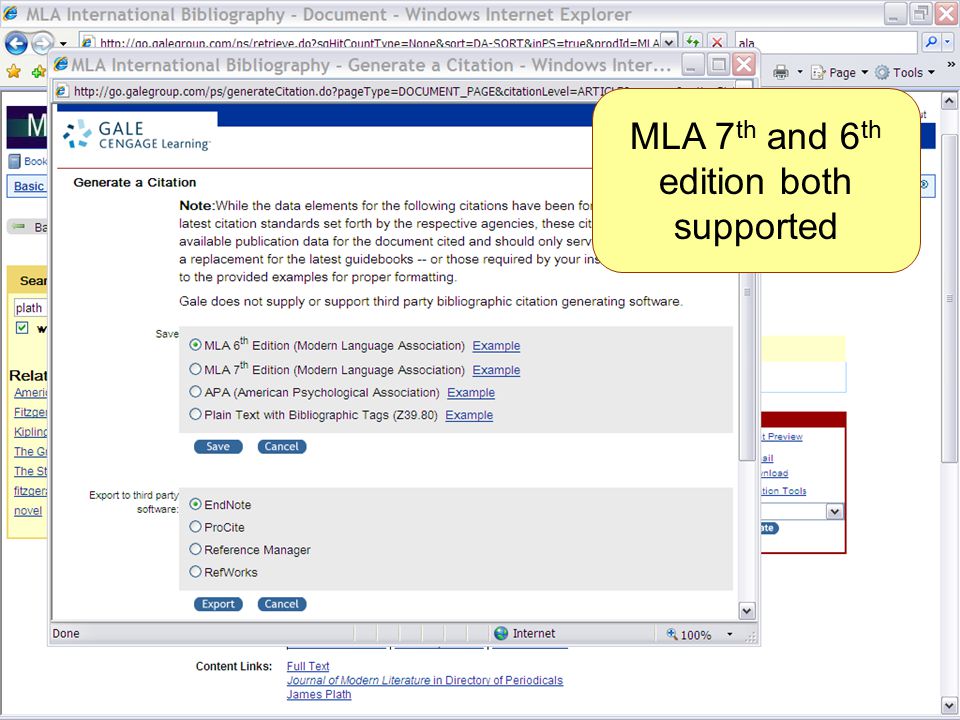Open the novel related subject link
This screenshot has height=720, width=960.
coord(28,511)
